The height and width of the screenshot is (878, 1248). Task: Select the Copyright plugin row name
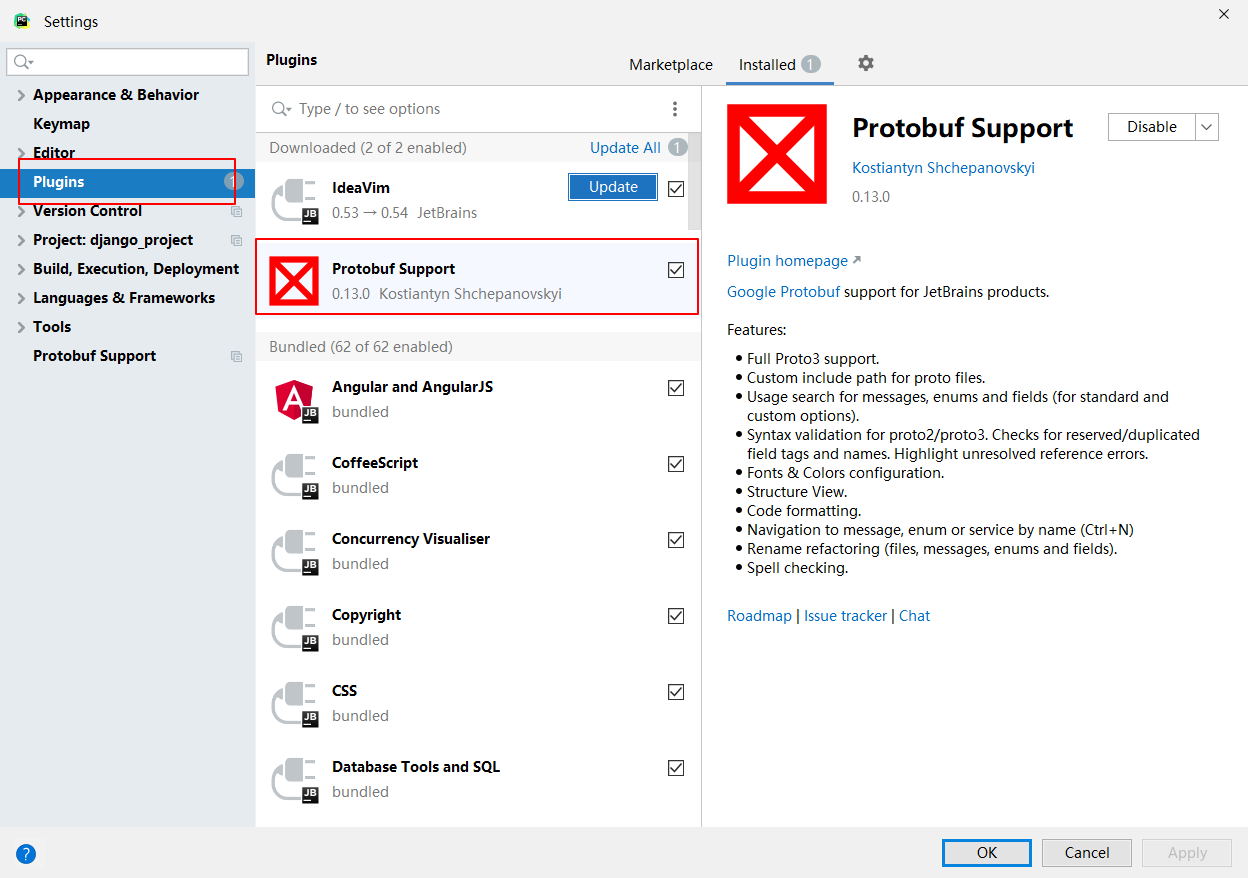tap(366, 615)
